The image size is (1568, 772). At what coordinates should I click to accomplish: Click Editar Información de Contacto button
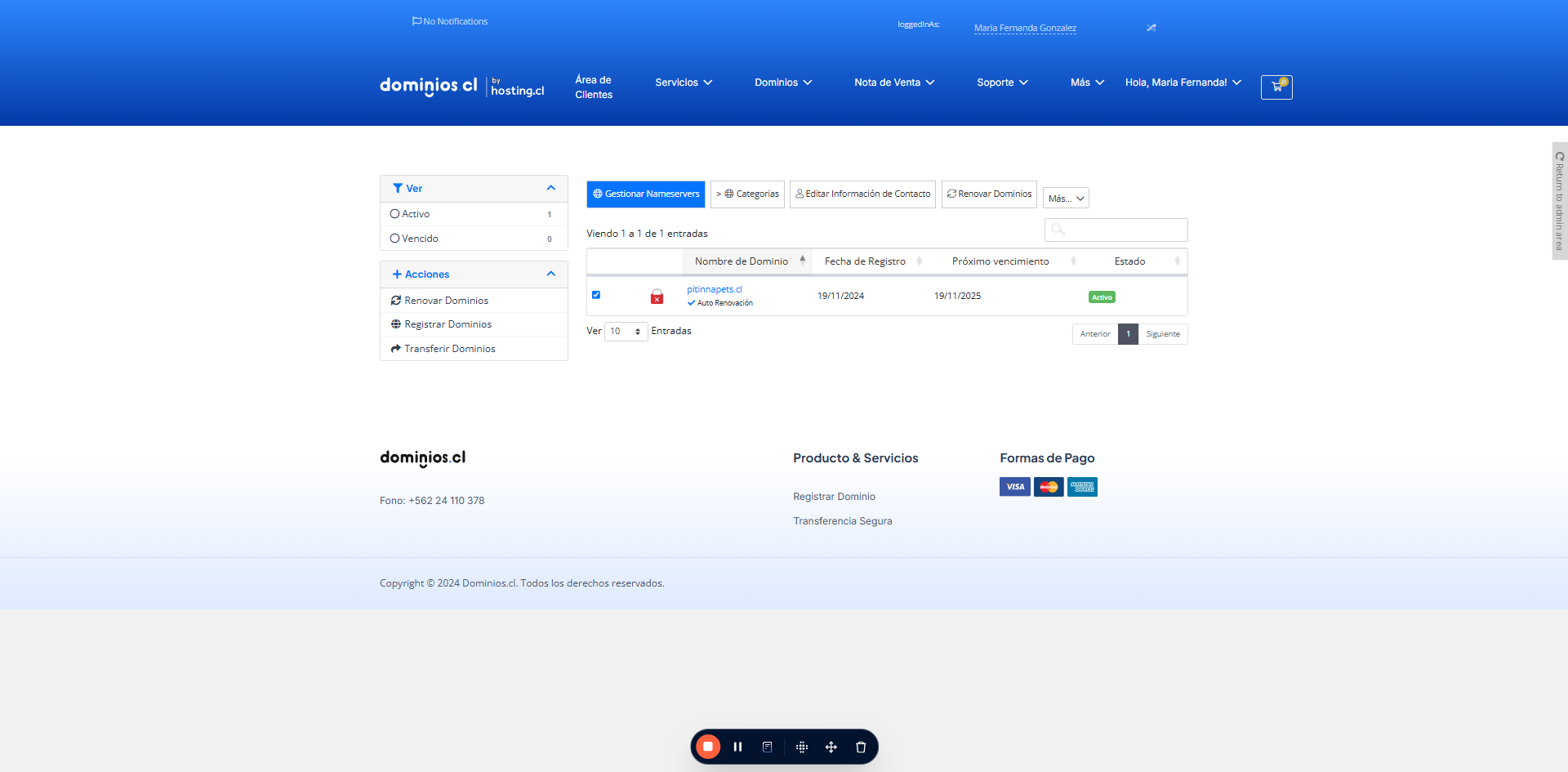[863, 194]
